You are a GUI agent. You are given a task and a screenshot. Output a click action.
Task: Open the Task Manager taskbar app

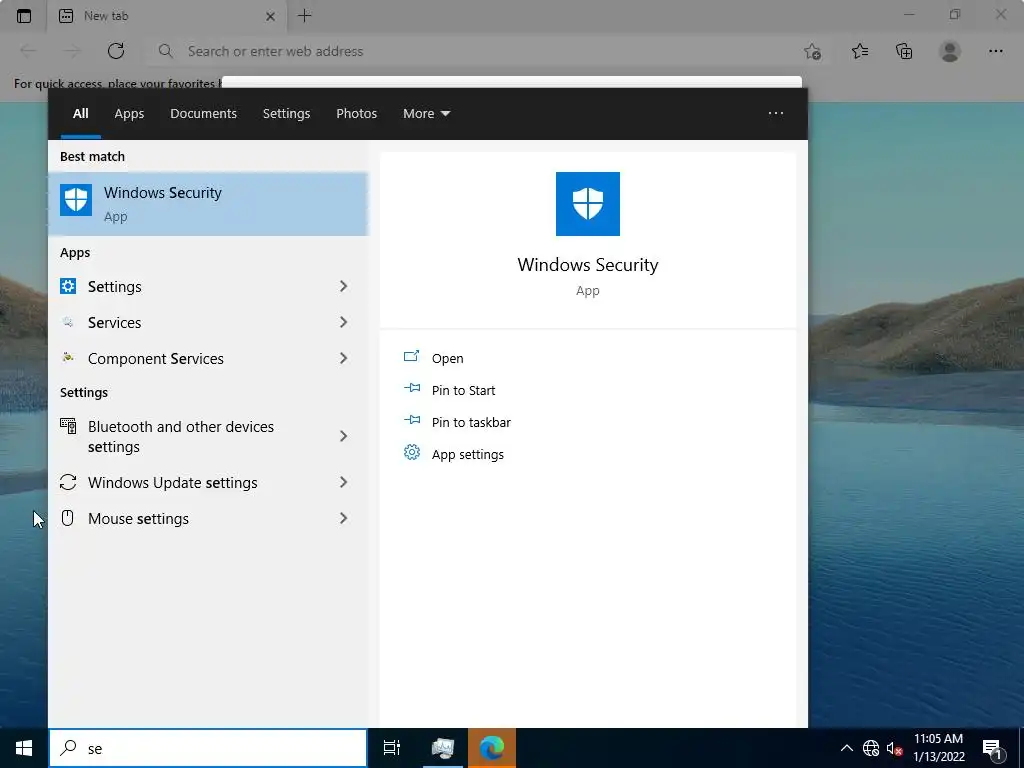coord(443,748)
